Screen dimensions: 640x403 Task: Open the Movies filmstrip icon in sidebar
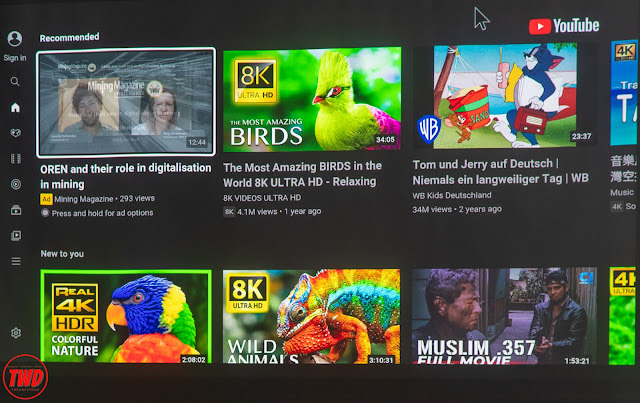tap(16, 158)
